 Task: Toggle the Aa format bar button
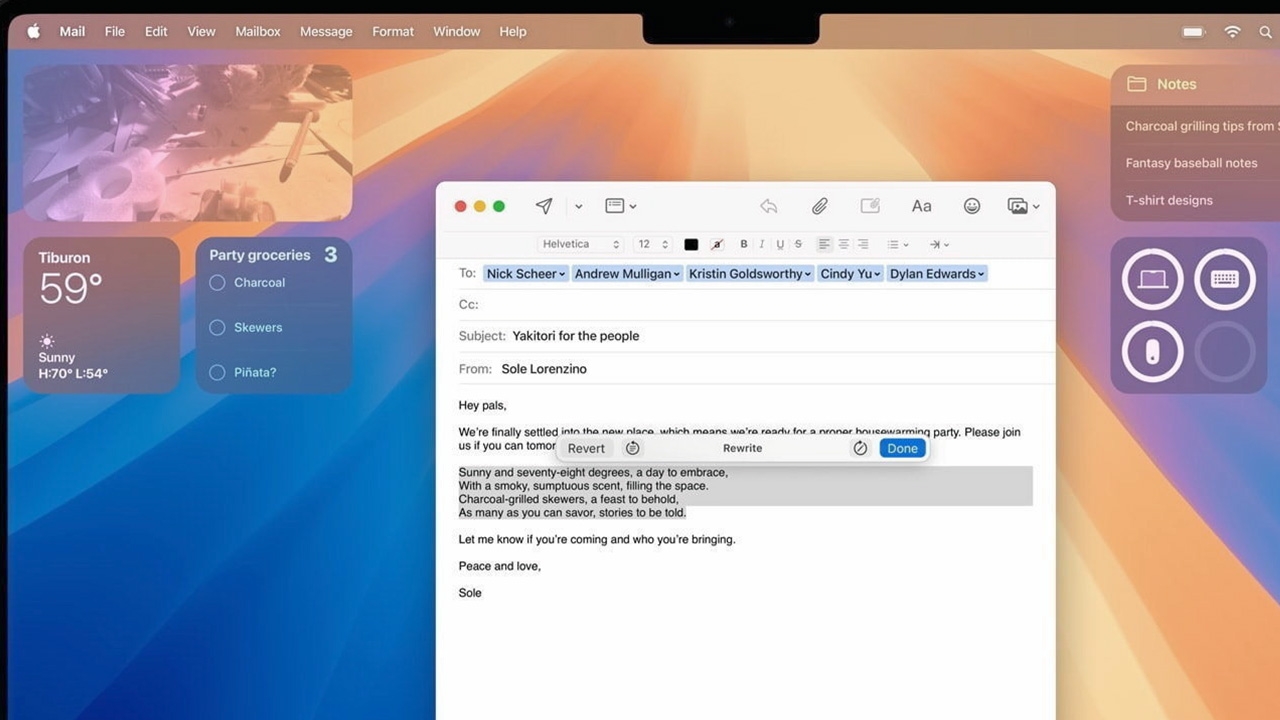[x=921, y=206]
